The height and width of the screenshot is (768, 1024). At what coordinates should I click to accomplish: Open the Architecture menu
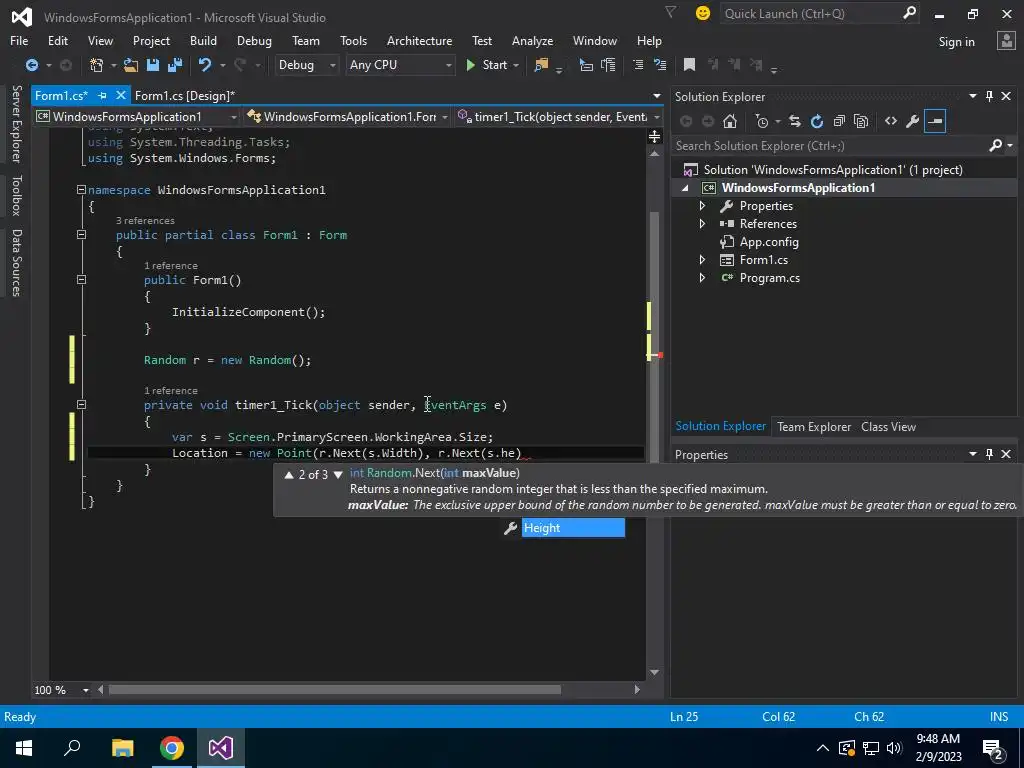pyautogui.click(x=419, y=40)
